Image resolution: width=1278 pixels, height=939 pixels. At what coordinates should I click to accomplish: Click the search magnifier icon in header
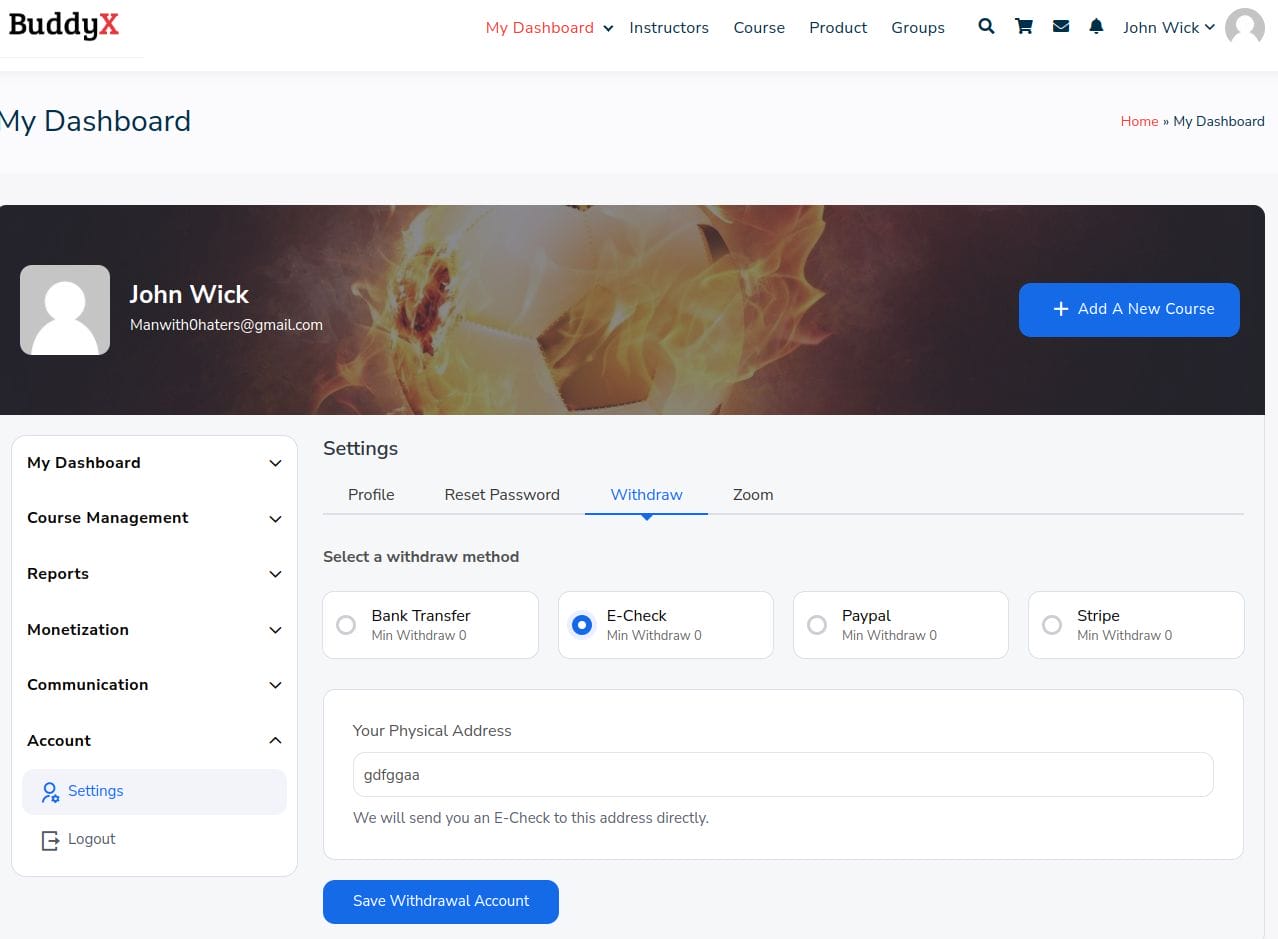pyautogui.click(x=986, y=27)
